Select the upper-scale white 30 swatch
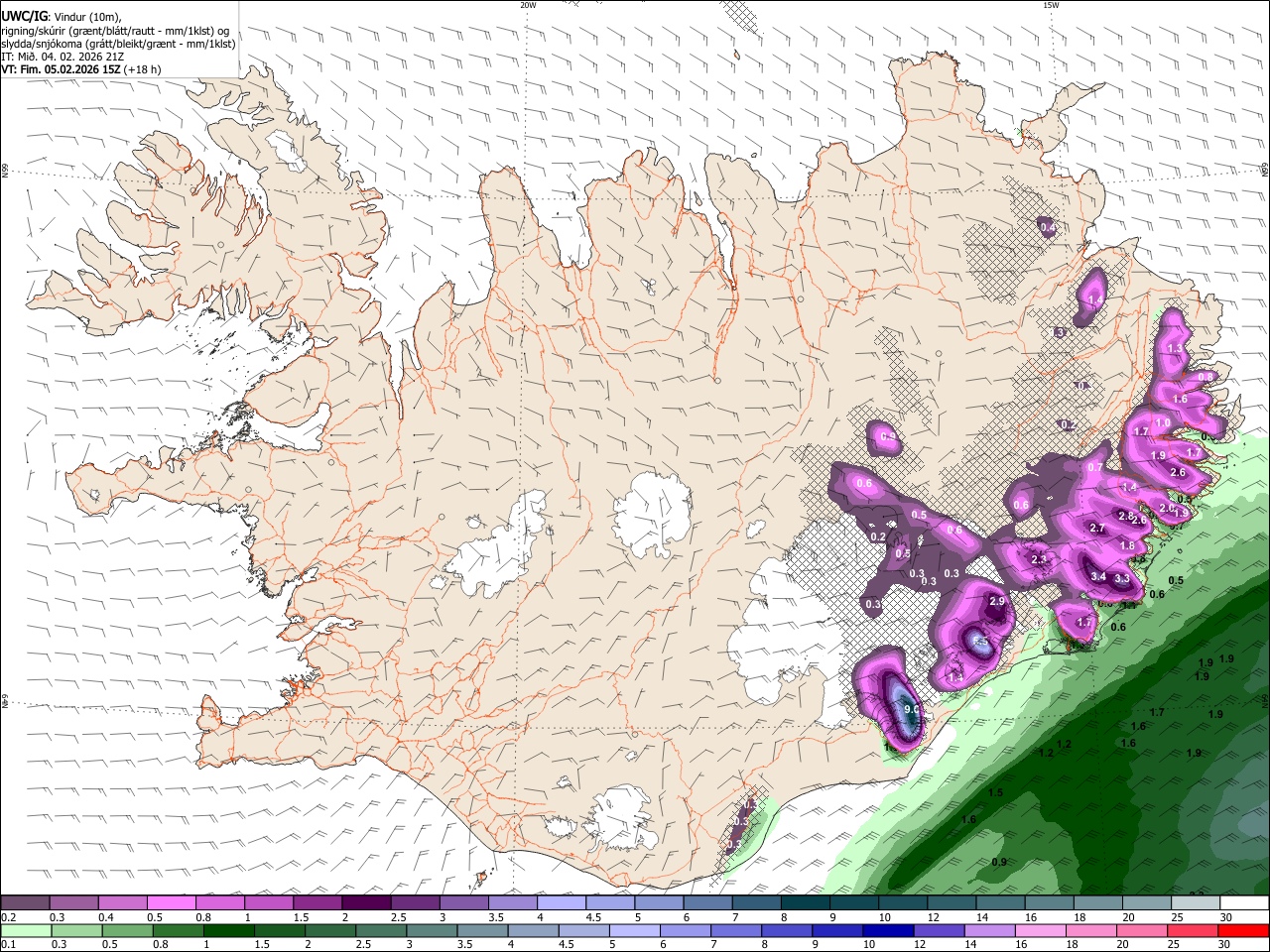The width and height of the screenshot is (1270, 952). tap(1245, 902)
